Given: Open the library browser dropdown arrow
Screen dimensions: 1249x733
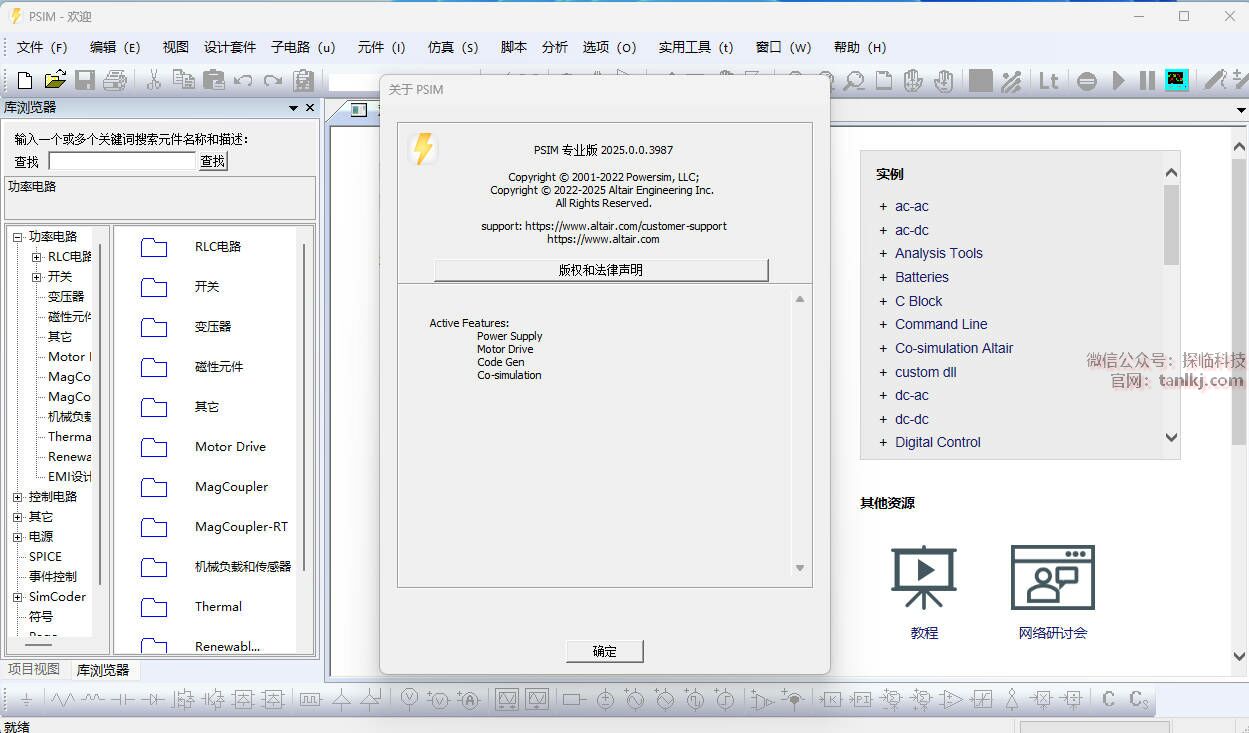Looking at the screenshot, I should (x=293, y=108).
